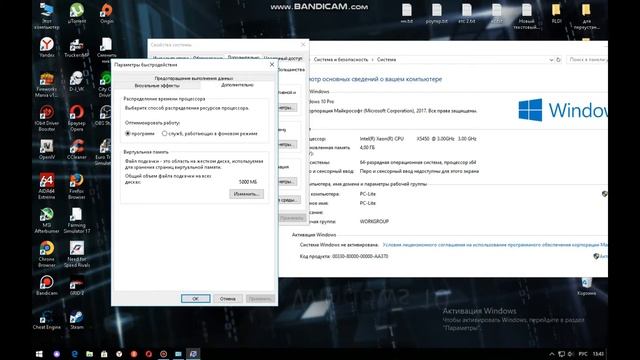Open the Origin desktop shortcut
This screenshot has width=640, height=360.
(106, 13)
